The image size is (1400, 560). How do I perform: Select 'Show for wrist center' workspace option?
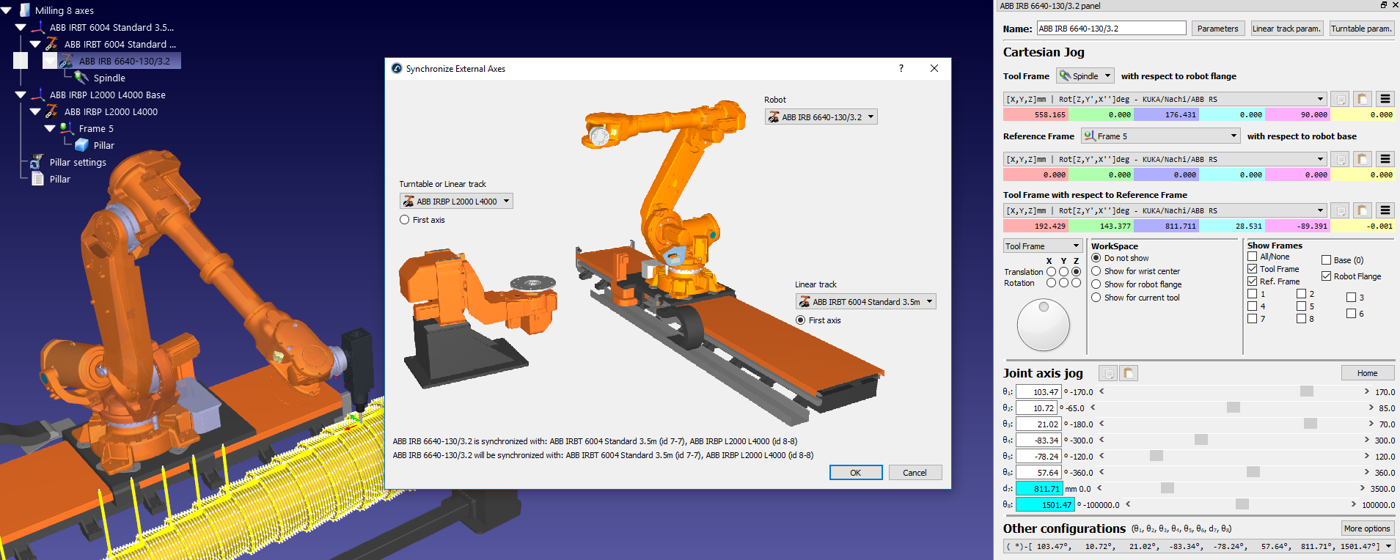tap(1096, 271)
